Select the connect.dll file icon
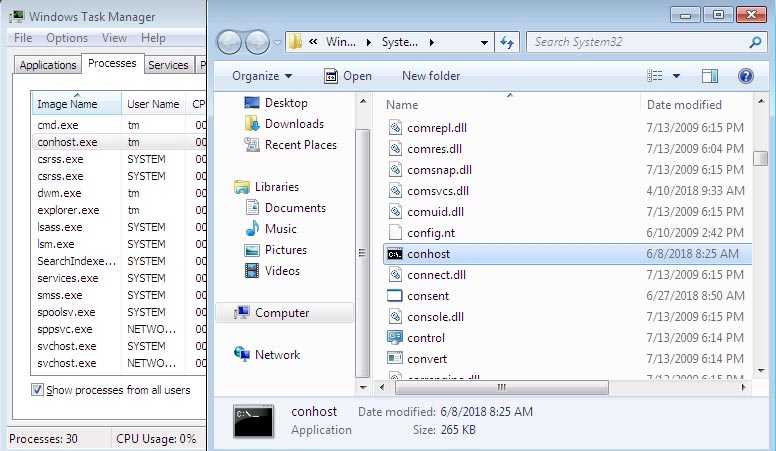The height and width of the screenshot is (451, 776). (x=395, y=275)
